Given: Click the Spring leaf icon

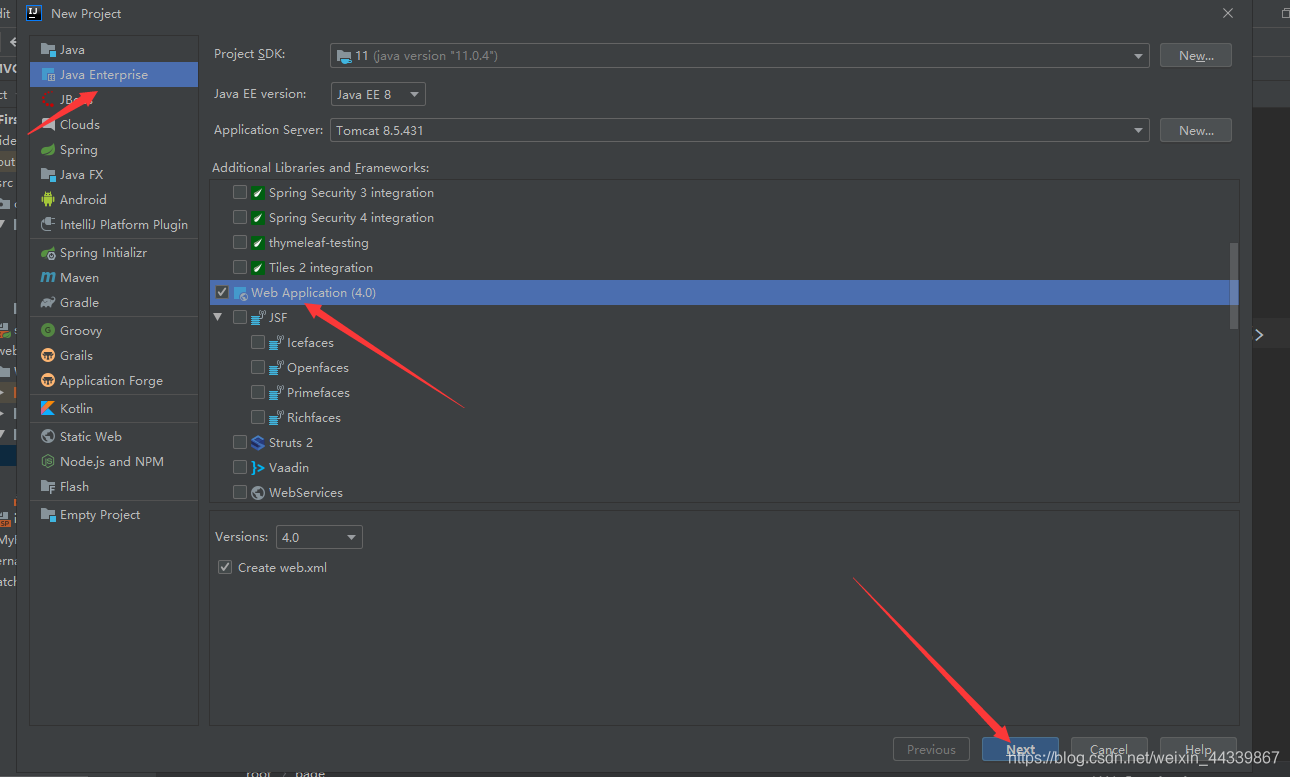Looking at the screenshot, I should pos(48,150).
